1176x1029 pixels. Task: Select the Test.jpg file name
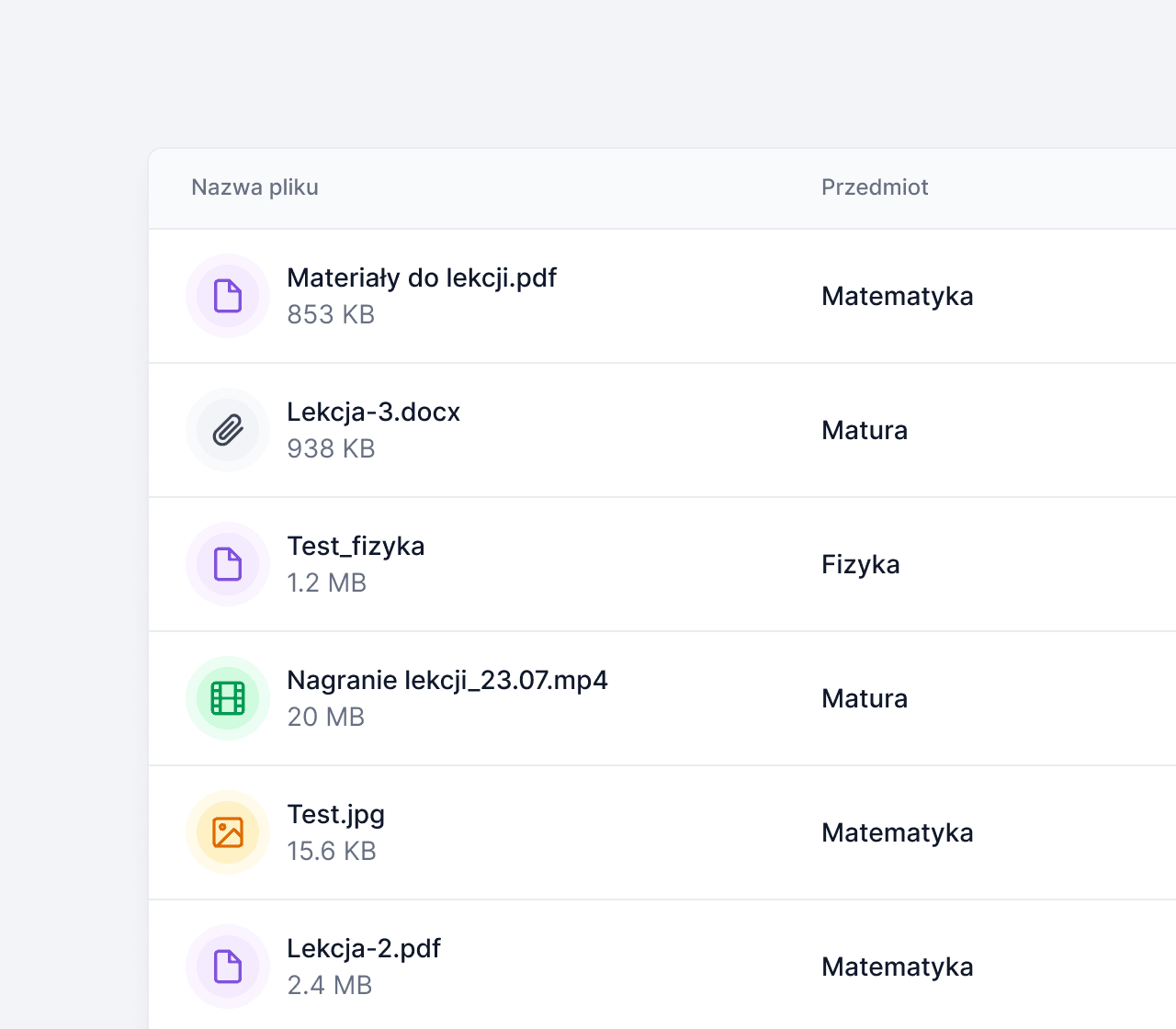click(x=335, y=814)
